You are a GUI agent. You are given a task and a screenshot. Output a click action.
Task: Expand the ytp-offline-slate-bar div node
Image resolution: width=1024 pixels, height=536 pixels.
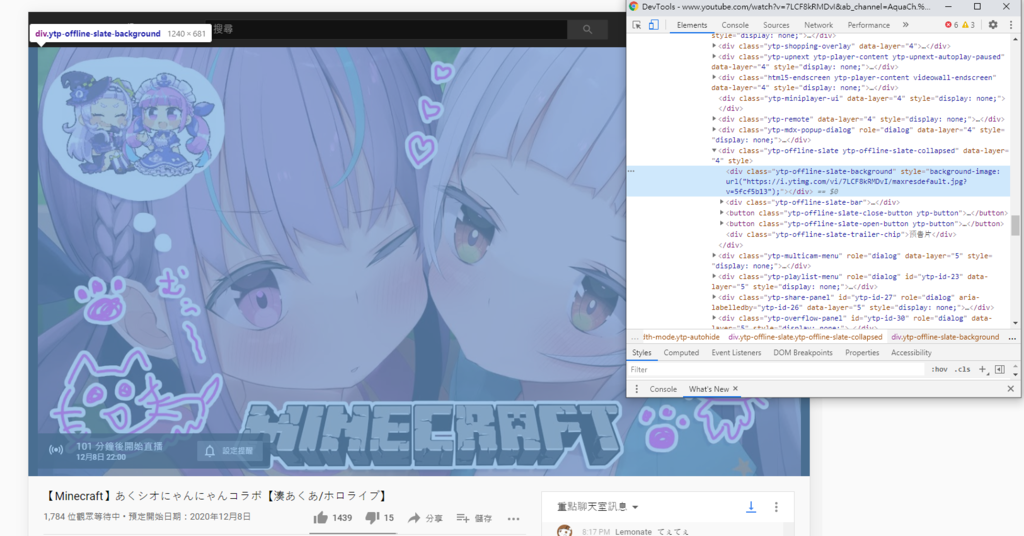point(722,202)
